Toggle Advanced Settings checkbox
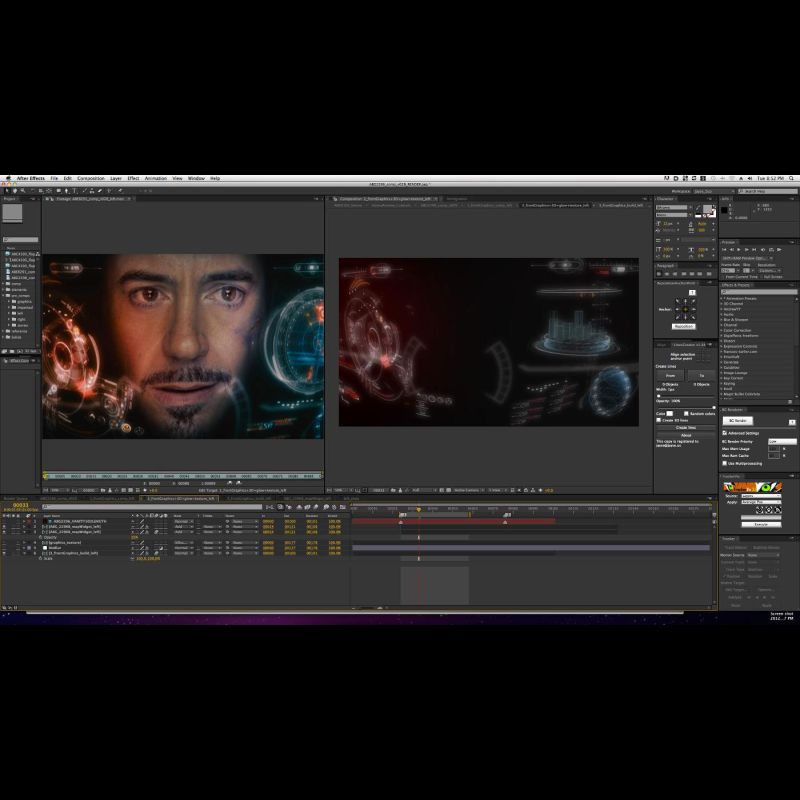 [724, 433]
